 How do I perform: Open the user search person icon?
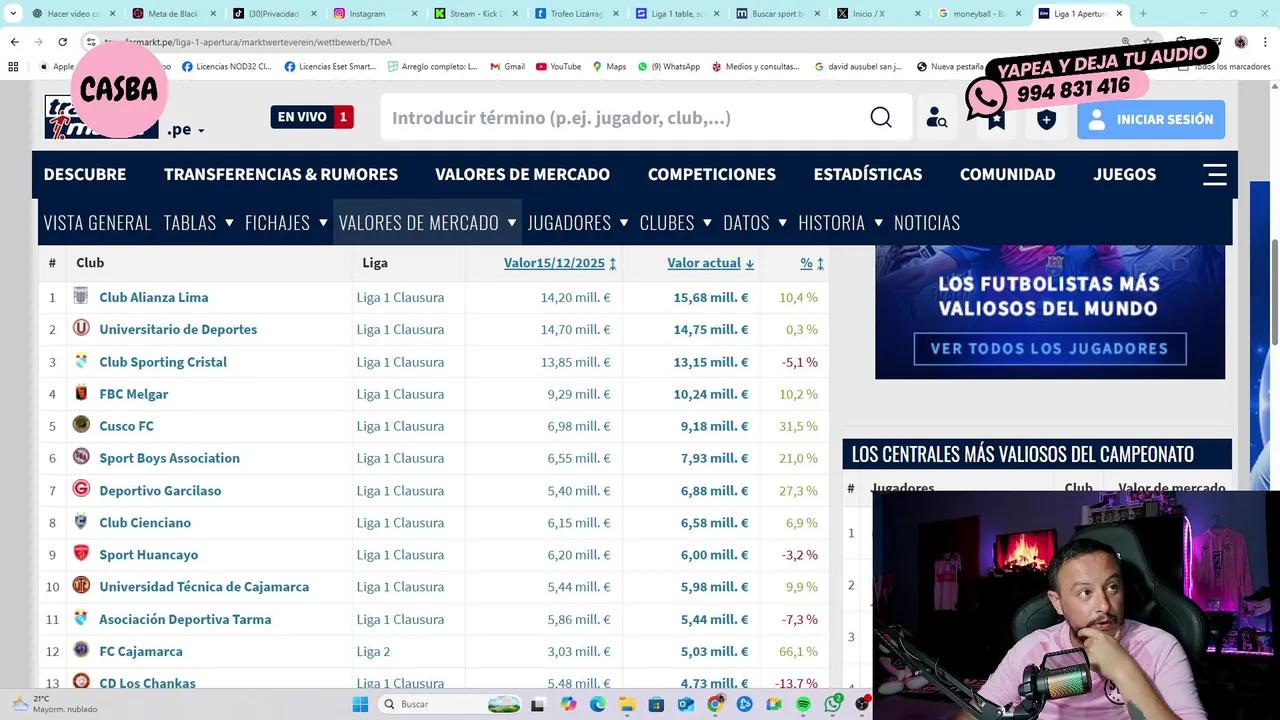click(936, 118)
